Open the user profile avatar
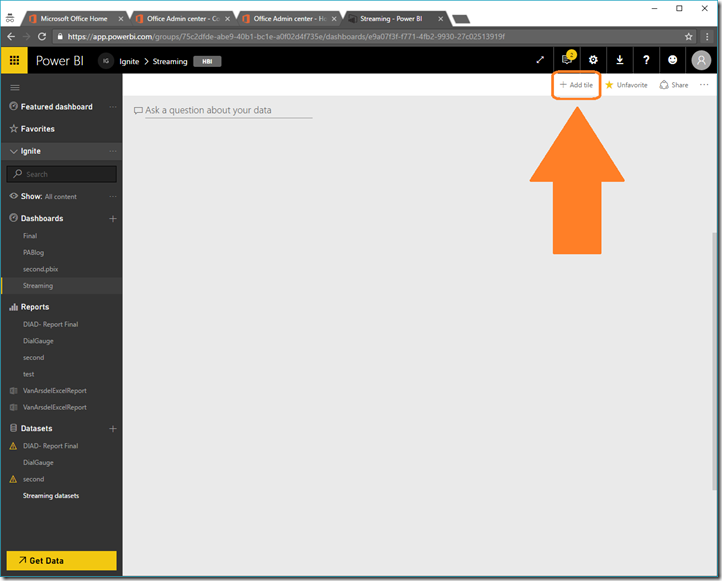This screenshot has width=722, height=581. 701,60
